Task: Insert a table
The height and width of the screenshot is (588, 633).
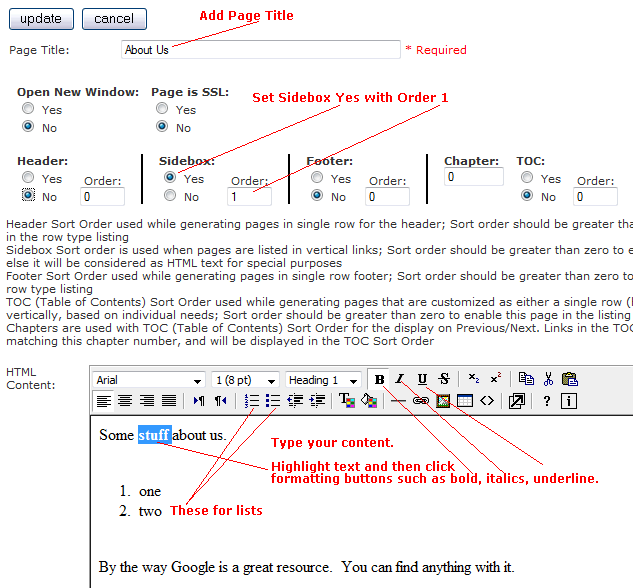Action: [465, 401]
